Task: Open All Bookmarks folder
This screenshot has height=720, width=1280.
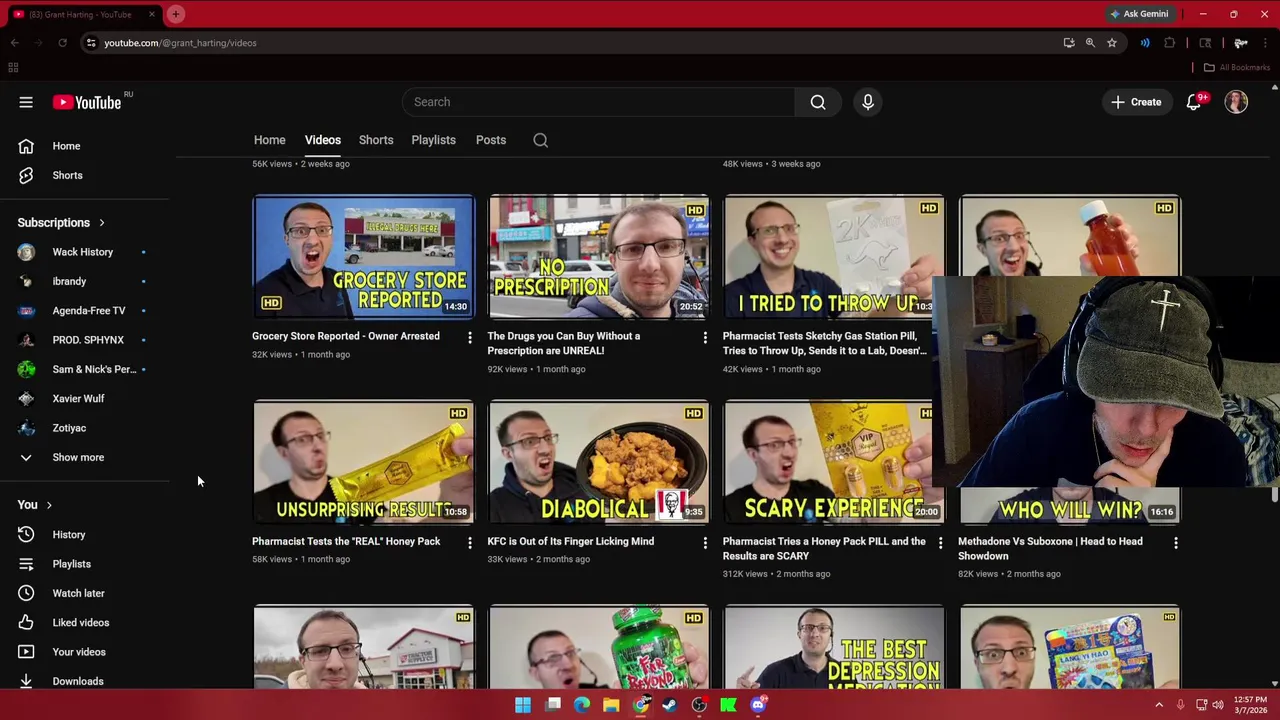Action: pos(1236,67)
